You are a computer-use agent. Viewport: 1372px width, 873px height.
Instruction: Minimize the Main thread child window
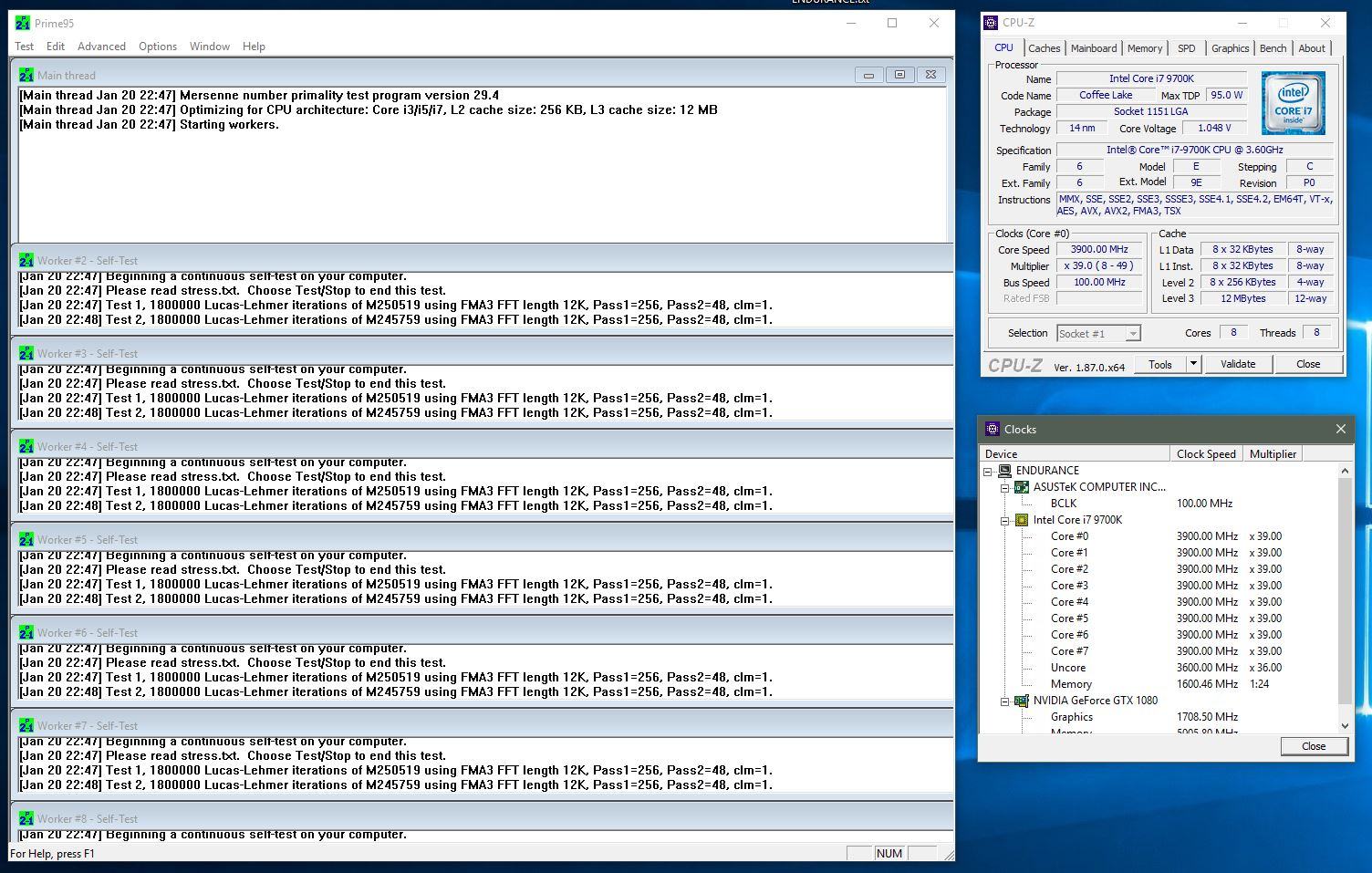point(868,75)
